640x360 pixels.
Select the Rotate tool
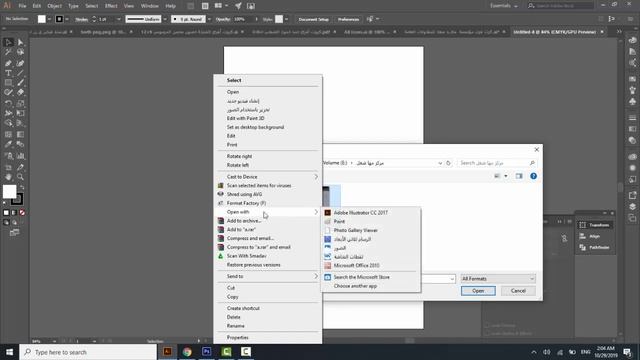click(x=8, y=103)
